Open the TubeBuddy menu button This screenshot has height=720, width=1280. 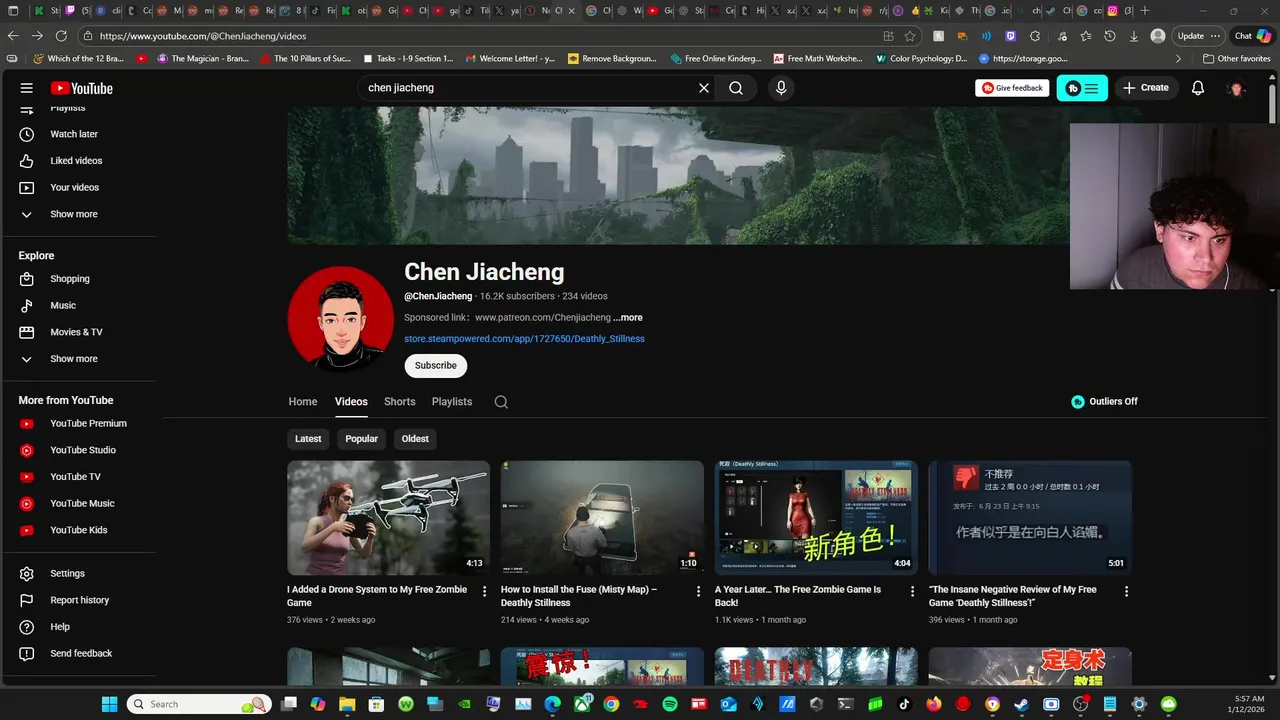(x=1082, y=88)
